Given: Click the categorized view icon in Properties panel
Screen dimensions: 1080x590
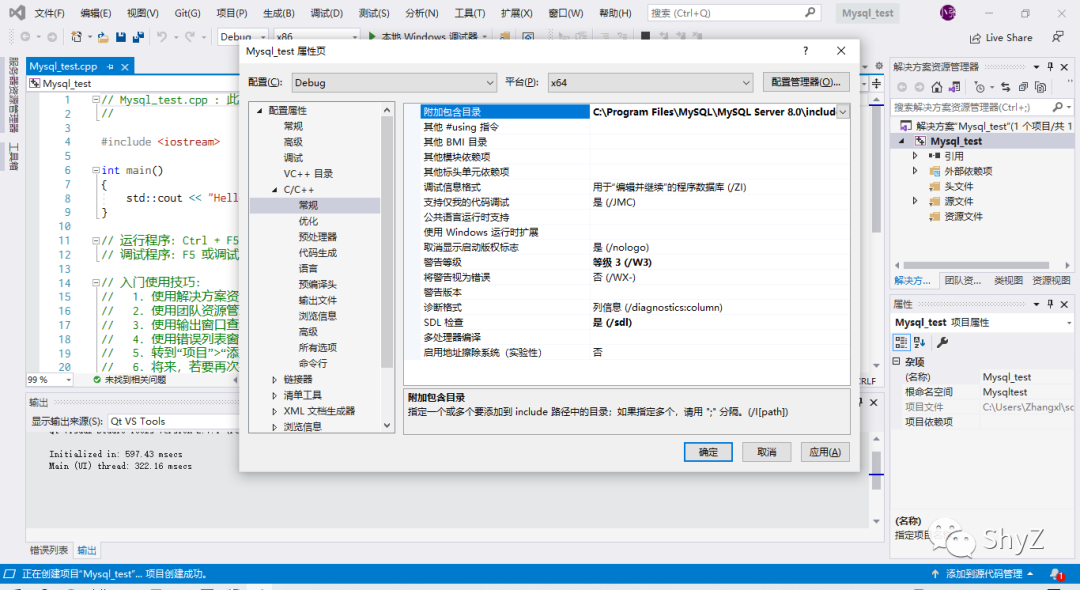Looking at the screenshot, I should point(901,342).
